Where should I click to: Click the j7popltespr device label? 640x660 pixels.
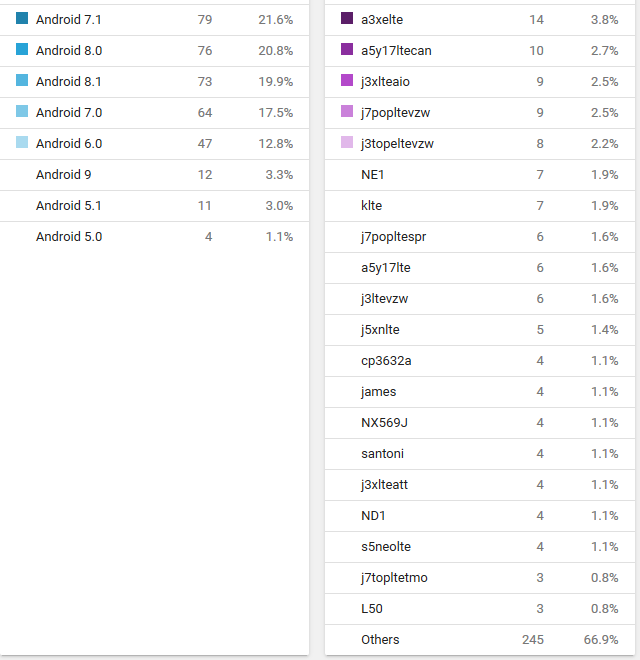pos(394,237)
